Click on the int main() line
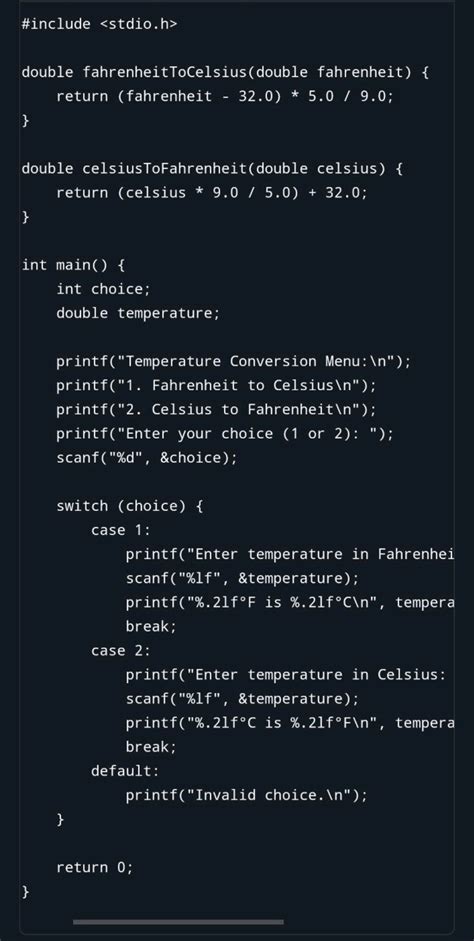This screenshot has width=474, height=941. 73,265
